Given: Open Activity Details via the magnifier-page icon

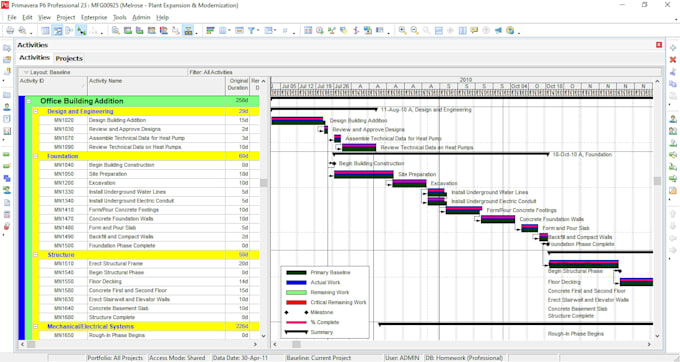Looking at the screenshot, I should [115, 30].
